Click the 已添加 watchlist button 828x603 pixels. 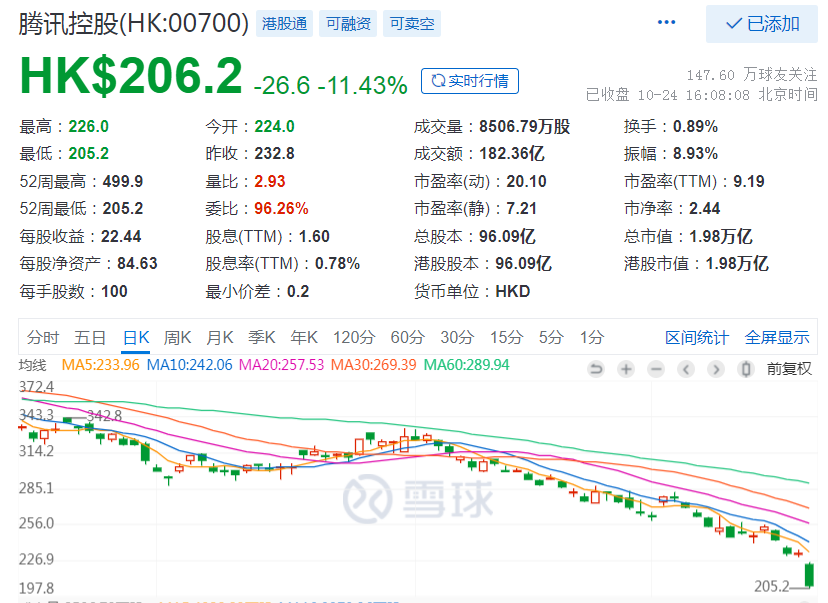(x=761, y=24)
